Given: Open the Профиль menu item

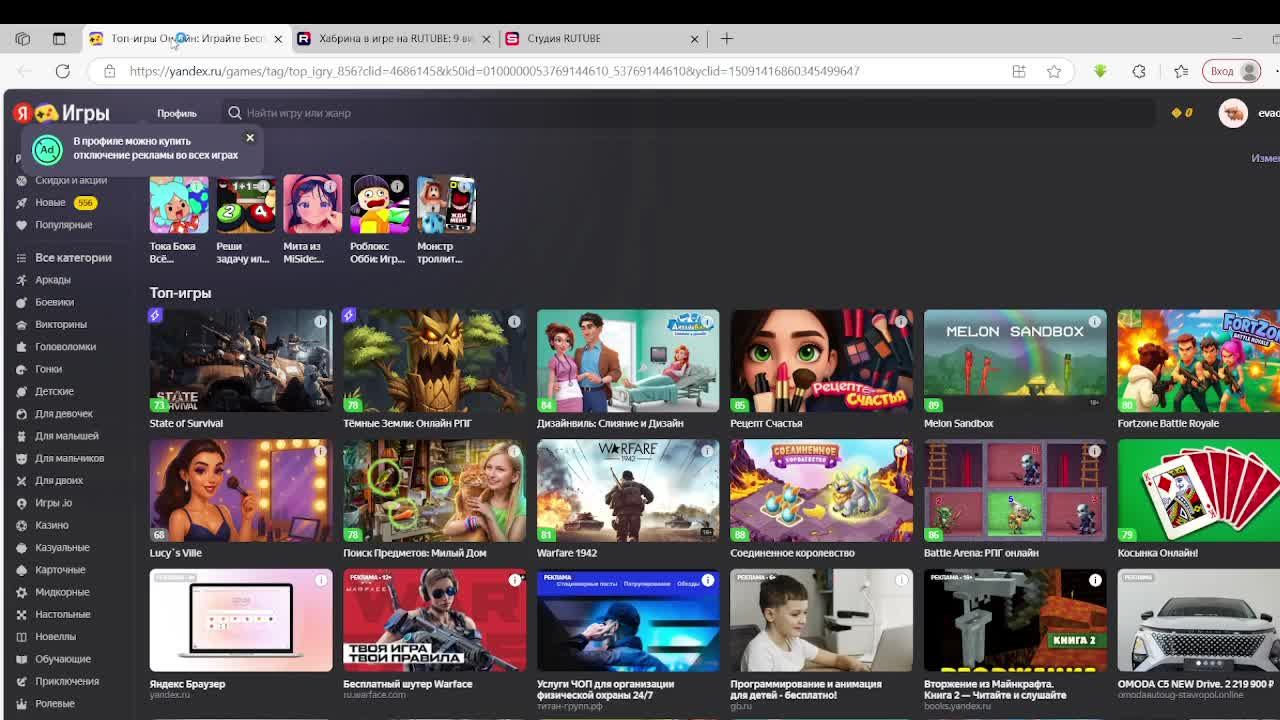Looking at the screenshot, I should point(177,113).
